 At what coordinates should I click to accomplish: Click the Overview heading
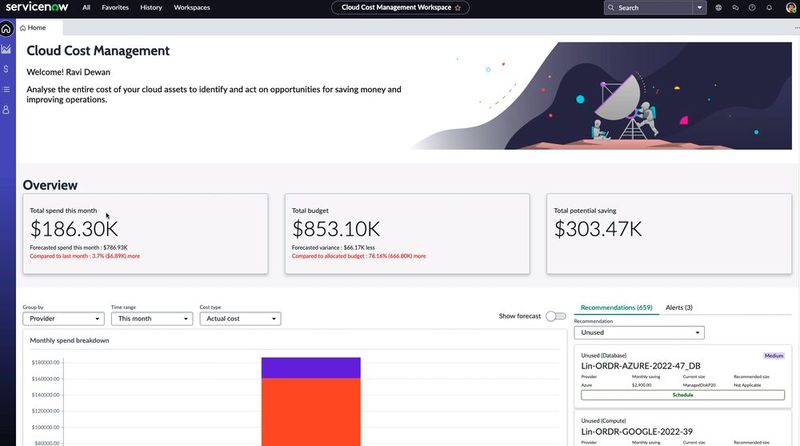pos(50,185)
